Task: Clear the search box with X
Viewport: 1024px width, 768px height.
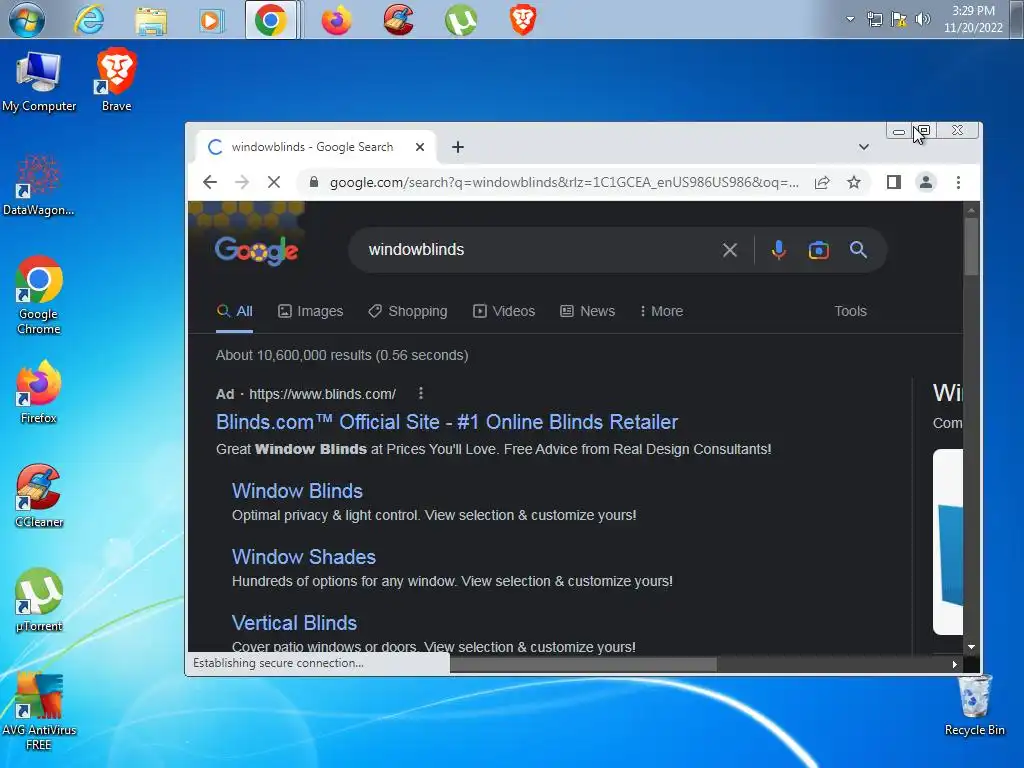Action: [729, 249]
